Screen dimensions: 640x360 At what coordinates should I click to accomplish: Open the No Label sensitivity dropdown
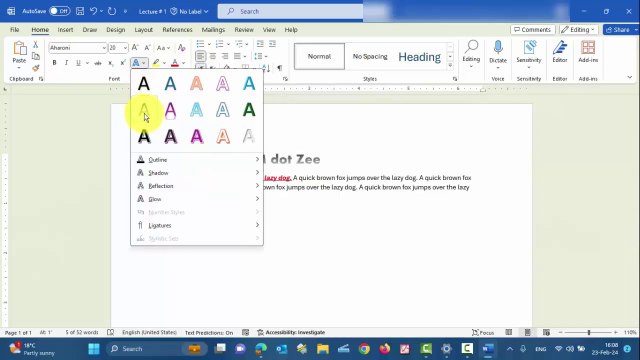[x=189, y=11]
